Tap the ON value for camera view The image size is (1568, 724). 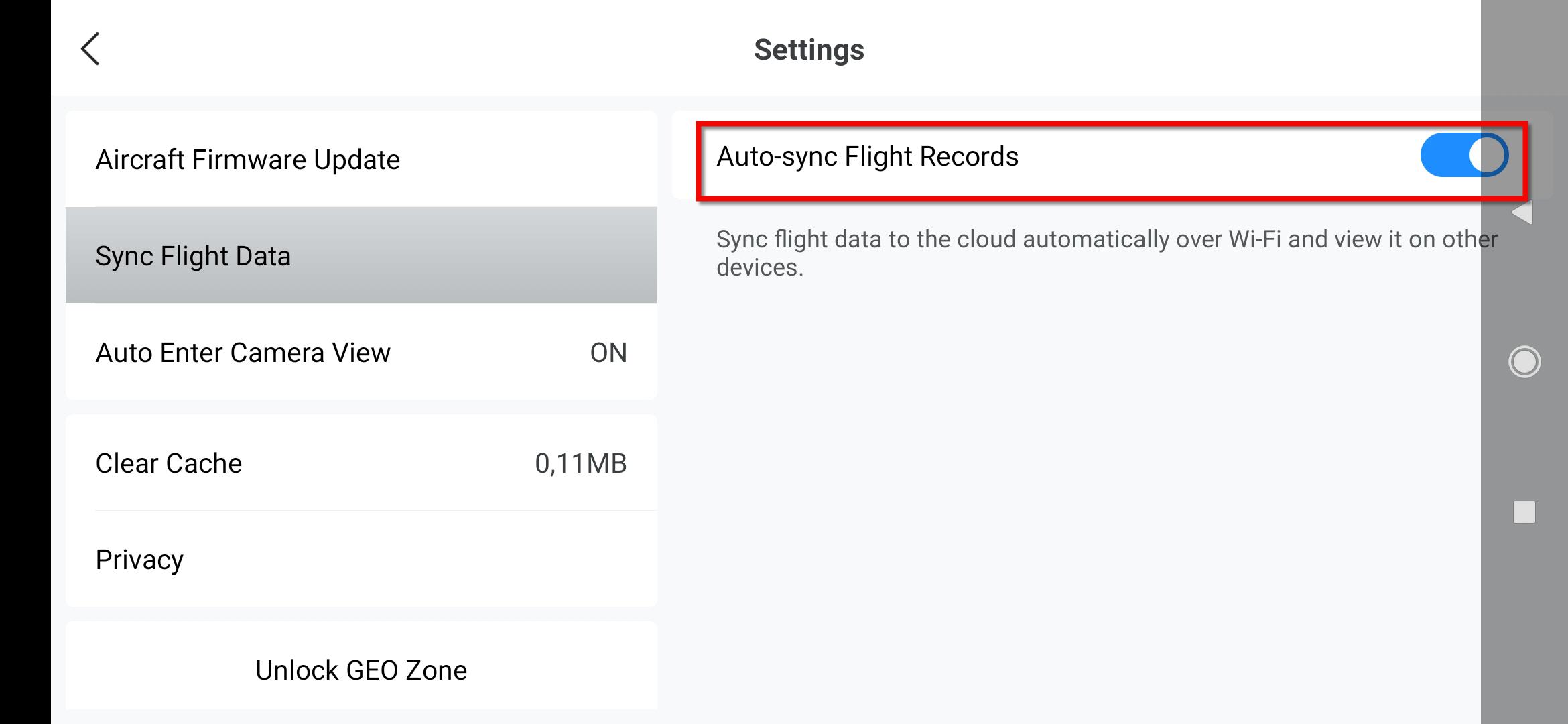[608, 353]
